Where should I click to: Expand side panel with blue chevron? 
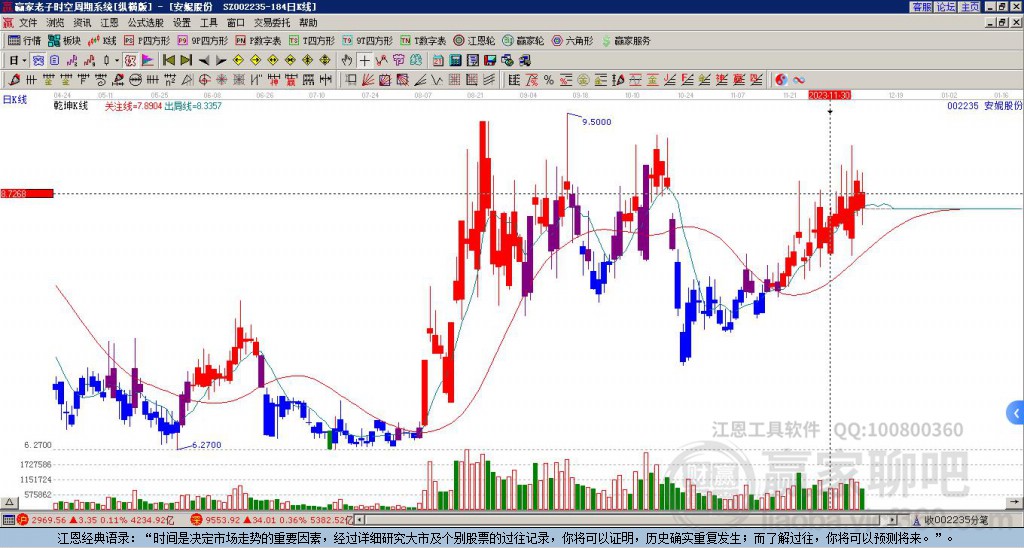pyautogui.click(x=1016, y=413)
